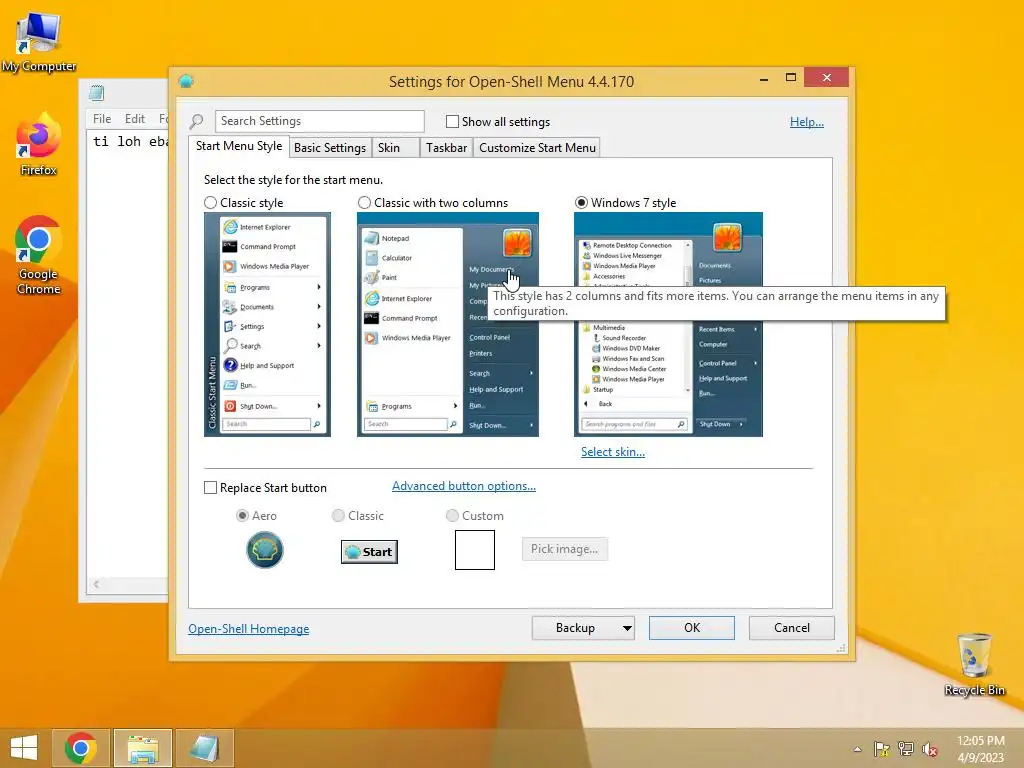The height and width of the screenshot is (768, 1024).
Task: Open File Explorer in the taskbar
Action: pyautogui.click(x=143, y=748)
